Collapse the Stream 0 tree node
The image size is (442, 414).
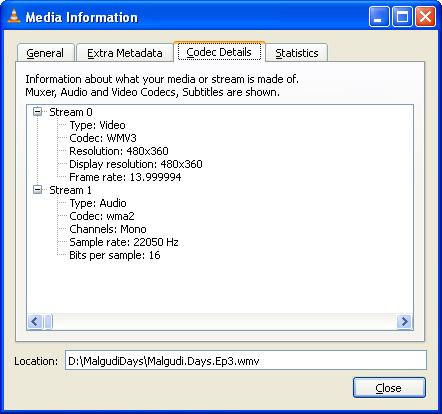(38, 112)
